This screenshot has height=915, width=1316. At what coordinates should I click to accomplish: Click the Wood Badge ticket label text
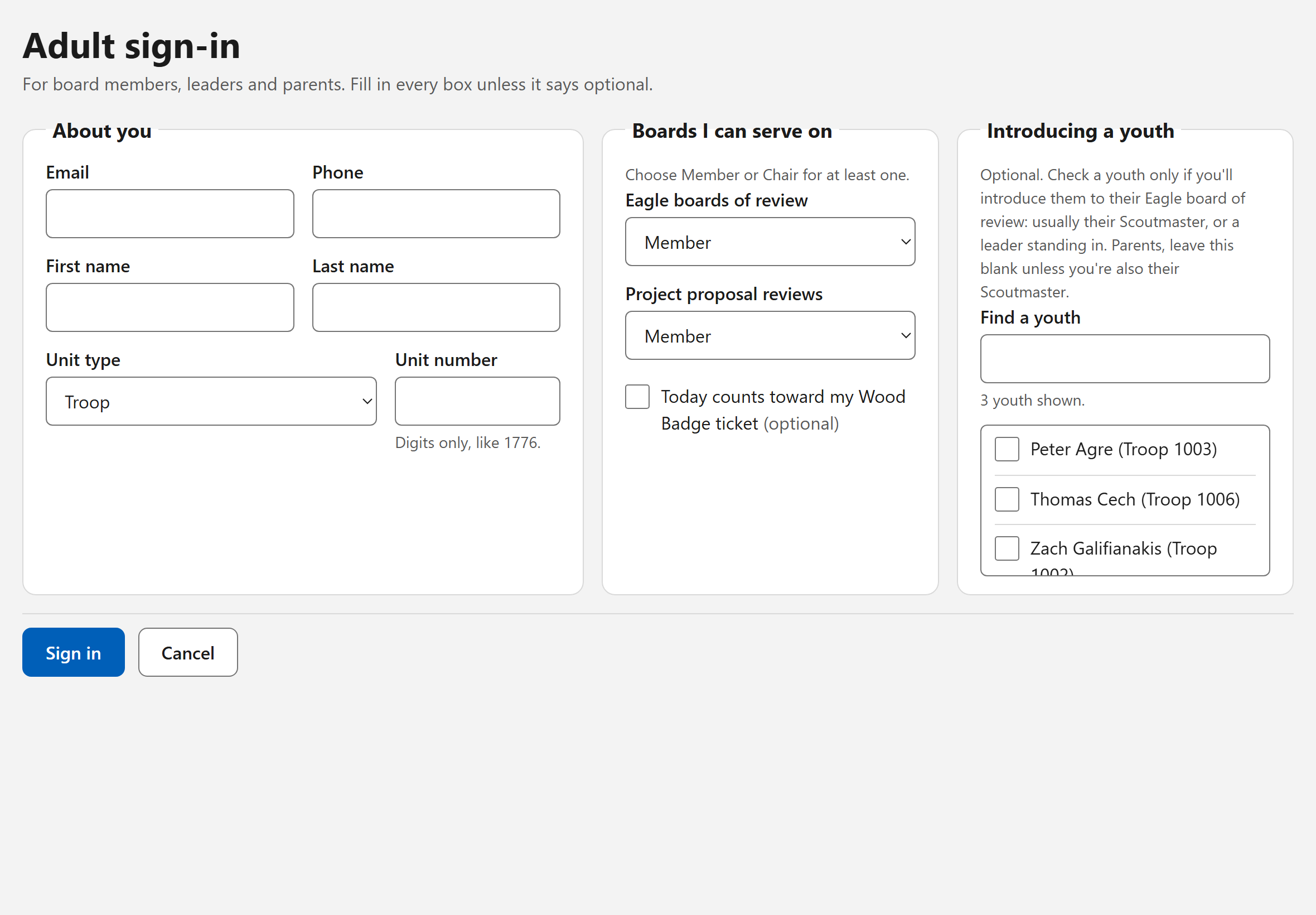pos(782,410)
